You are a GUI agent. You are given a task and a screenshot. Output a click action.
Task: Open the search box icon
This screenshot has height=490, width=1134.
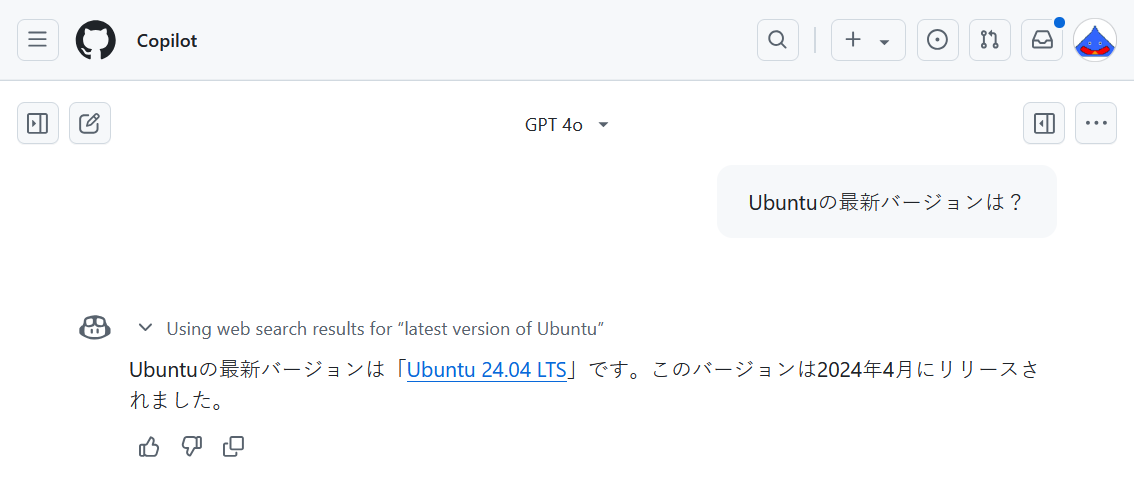point(777,40)
